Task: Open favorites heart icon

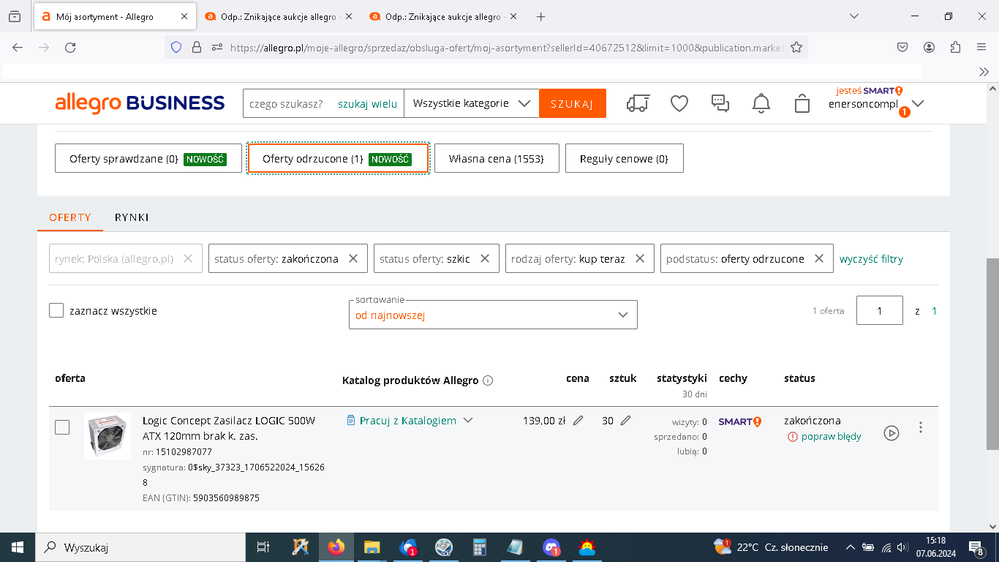Action: 679,104
